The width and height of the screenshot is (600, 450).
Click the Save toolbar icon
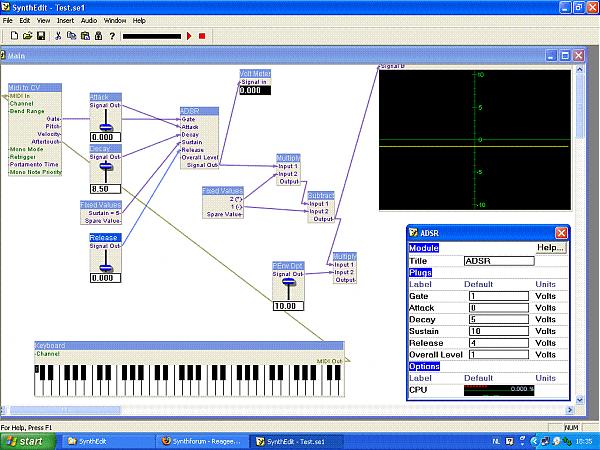tap(41, 36)
